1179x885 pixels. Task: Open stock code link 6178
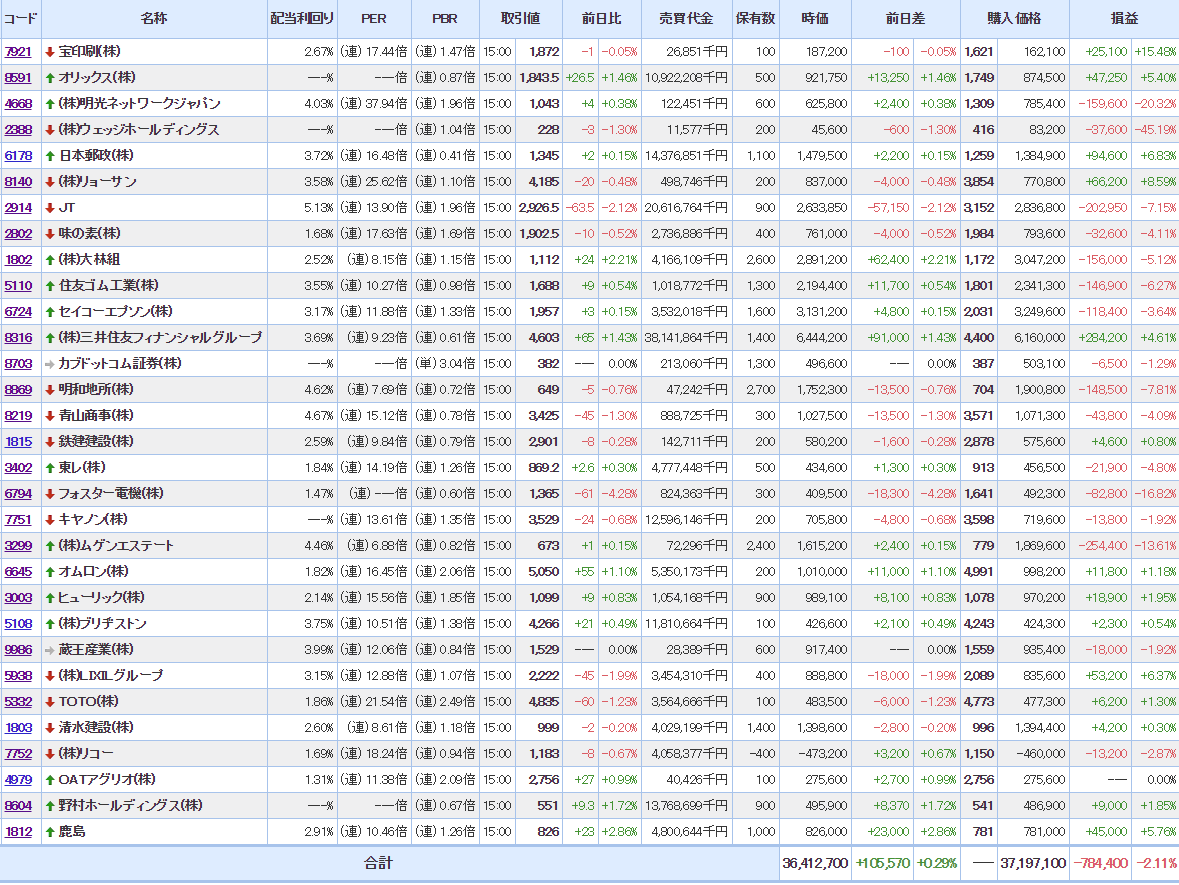click(18, 156)
